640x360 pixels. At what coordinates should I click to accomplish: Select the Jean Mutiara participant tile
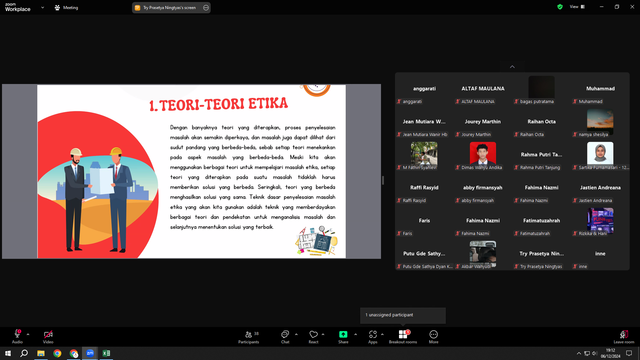424,122
